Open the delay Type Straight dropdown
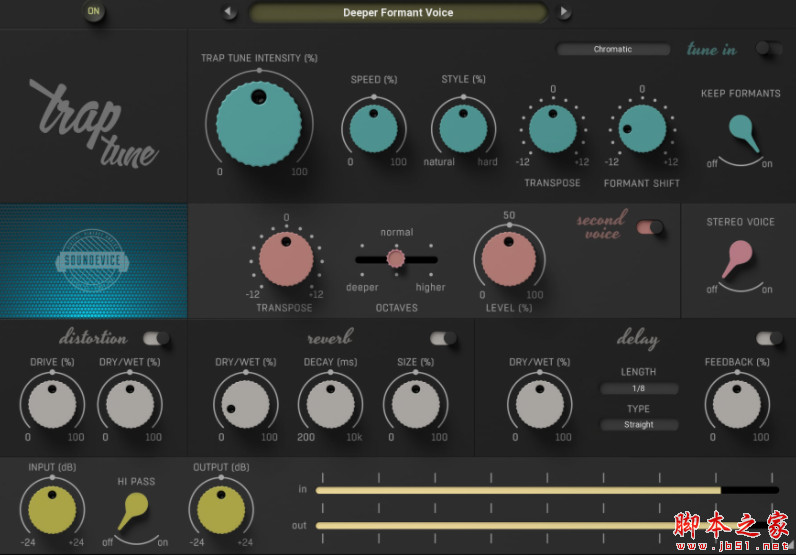The image size is (800, 557). pyautogui.click(x=639, y=425)
